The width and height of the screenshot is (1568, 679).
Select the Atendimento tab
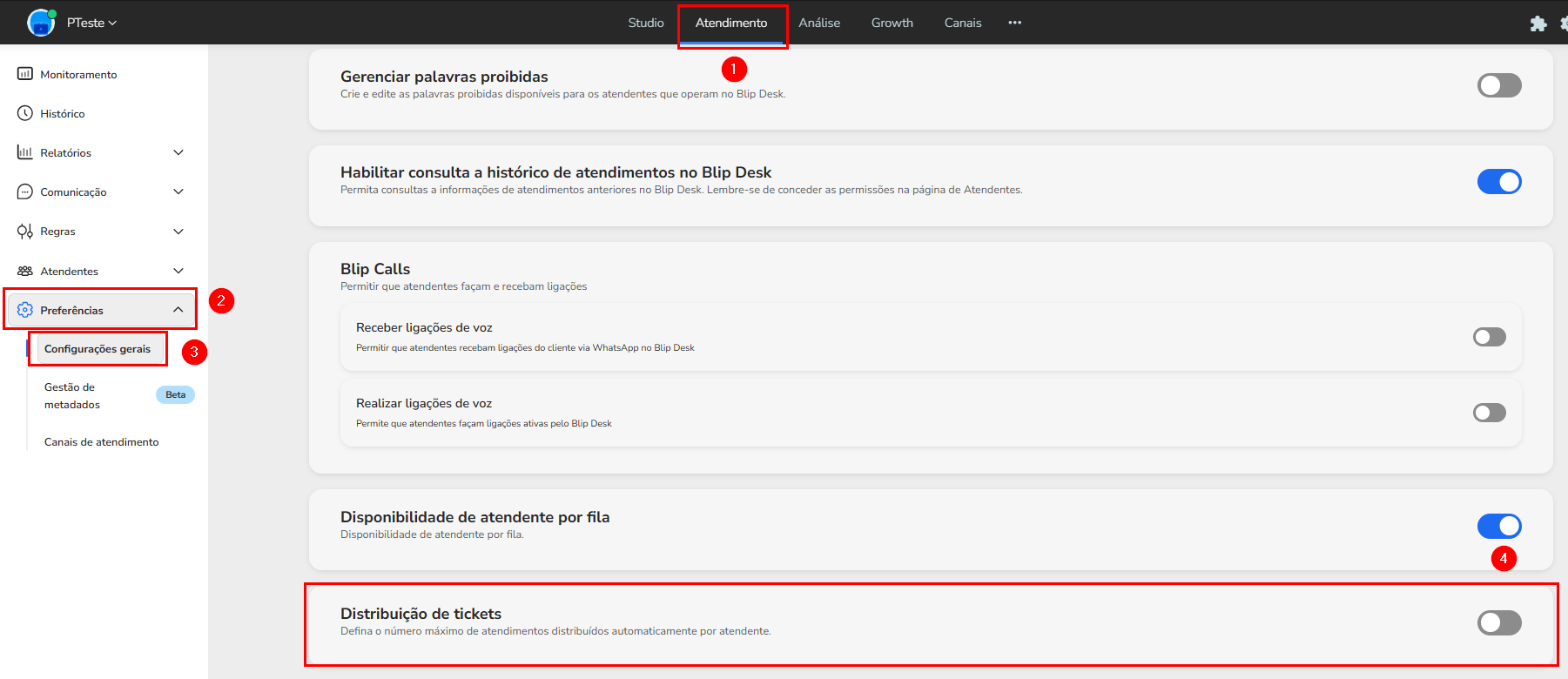tap(731, 23)
